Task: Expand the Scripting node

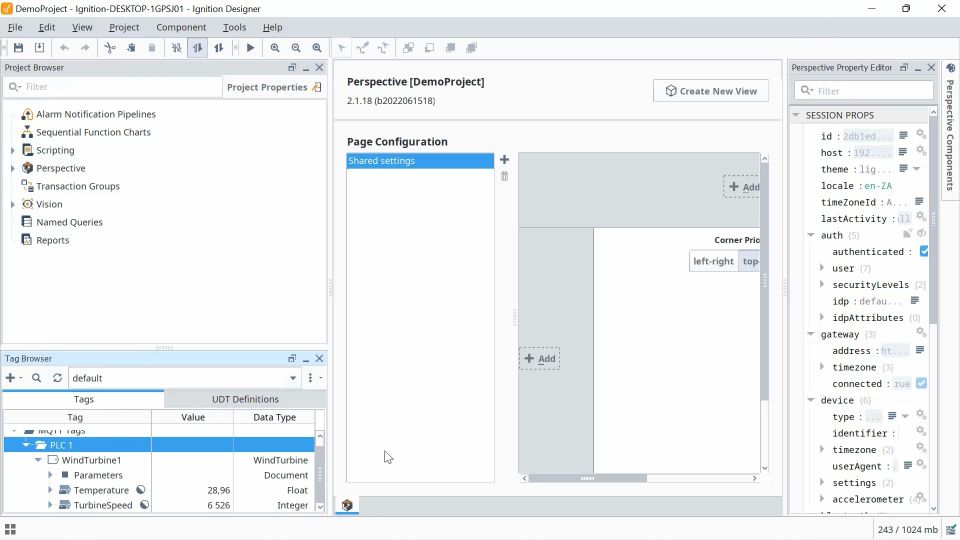Action: point(12,150)
